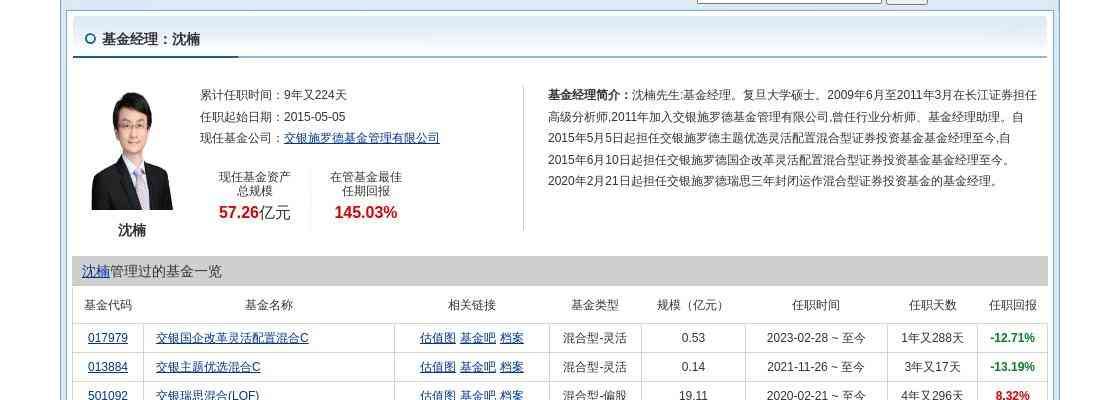
Task: Open fund code 017979
Action: tap(108, 338)
